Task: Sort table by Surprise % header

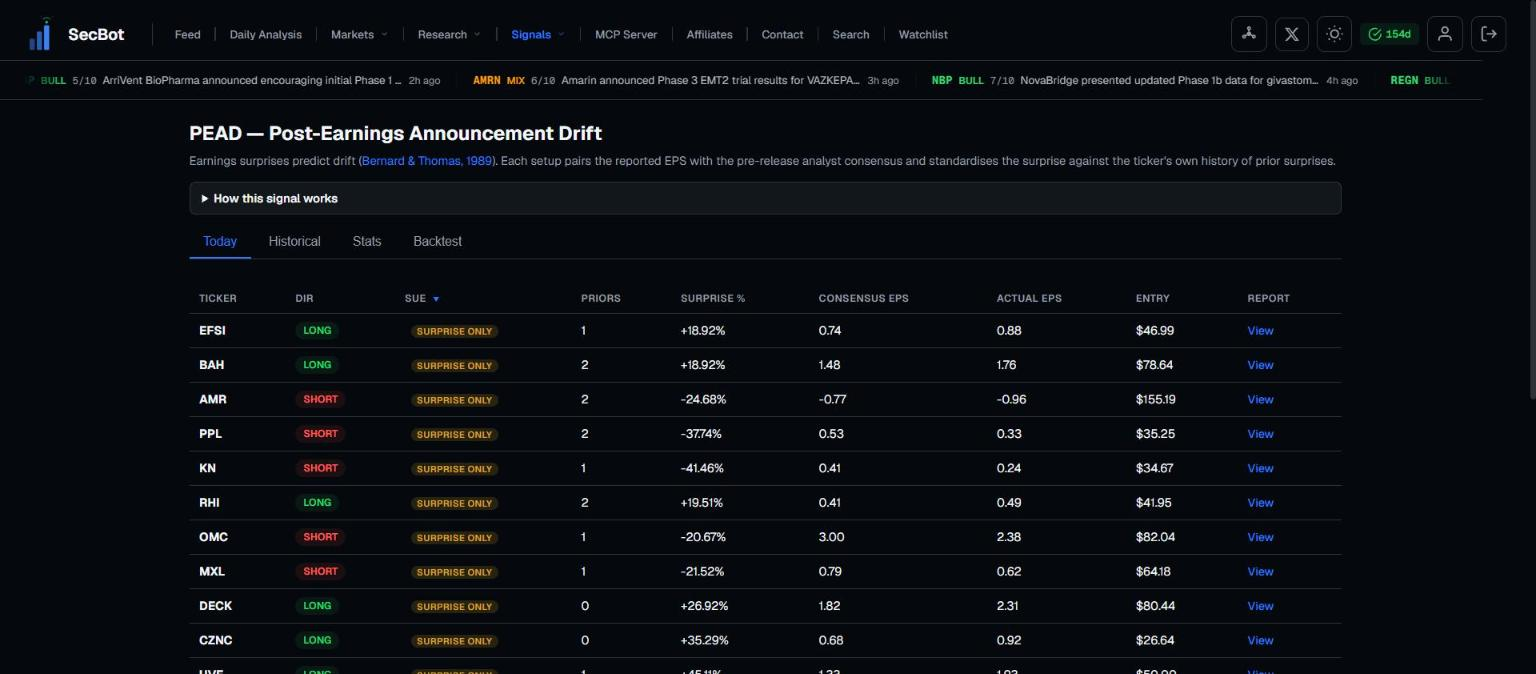Action: (713, 299)
